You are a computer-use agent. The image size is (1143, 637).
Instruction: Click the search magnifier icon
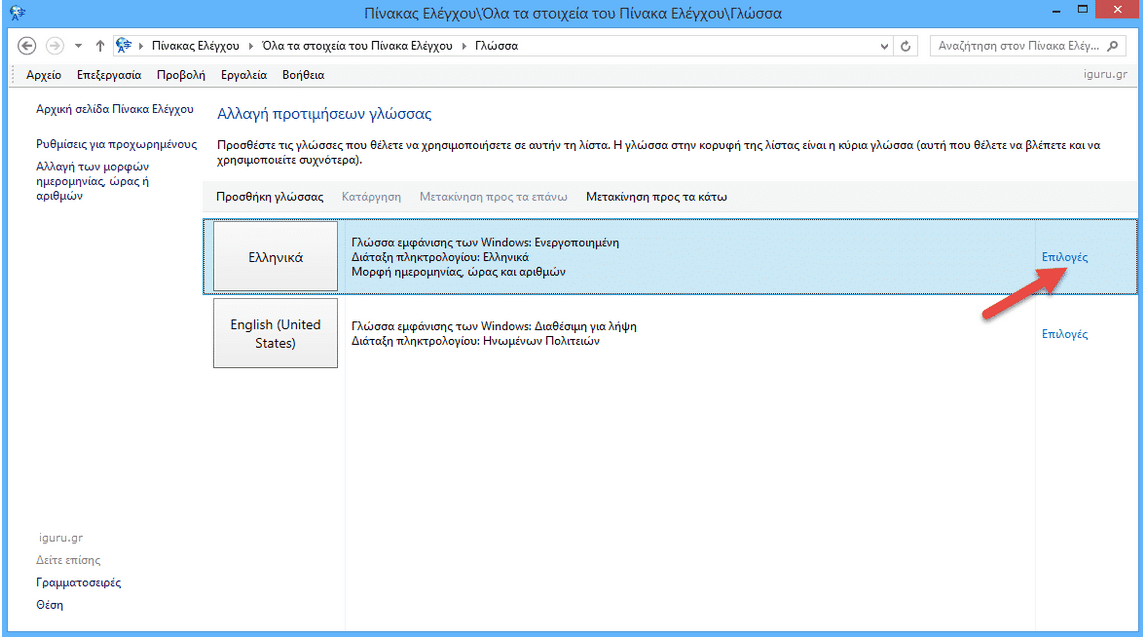pyautogui.click(x=1112, y=46)
